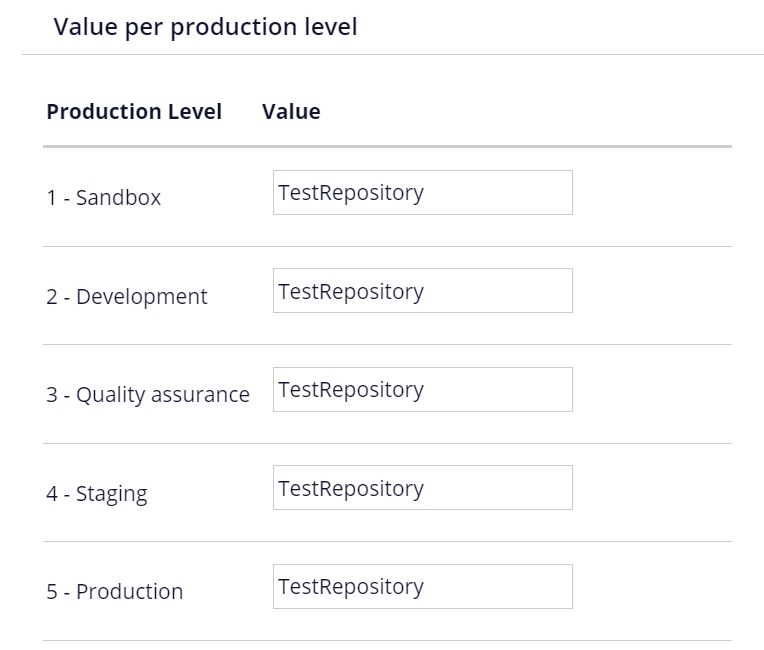Click the "Value per production level" heading
This screenshot has width=764, height=650.
tap(205, 27)
